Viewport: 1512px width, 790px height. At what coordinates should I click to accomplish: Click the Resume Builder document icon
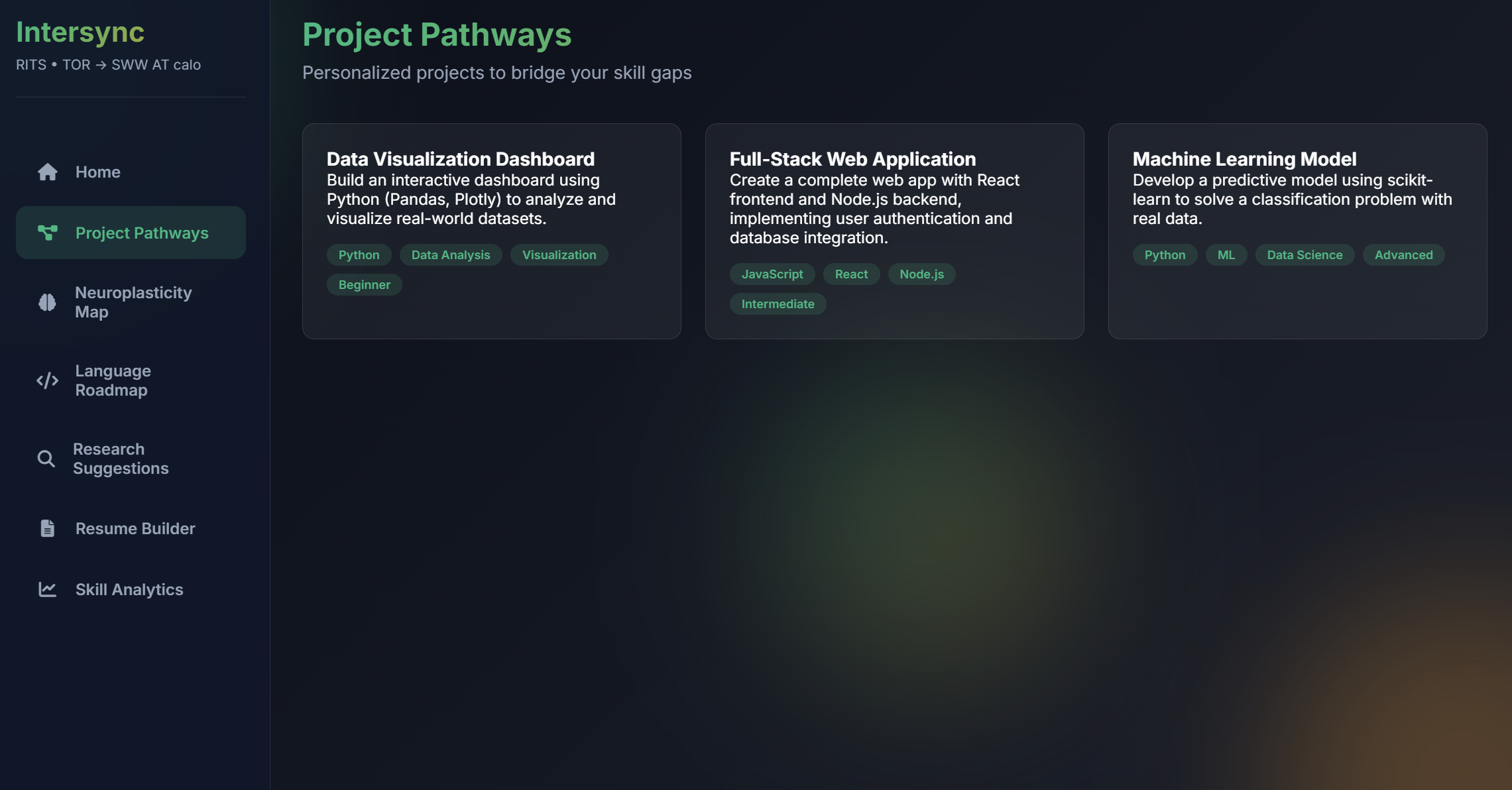[x=47, y=528]
